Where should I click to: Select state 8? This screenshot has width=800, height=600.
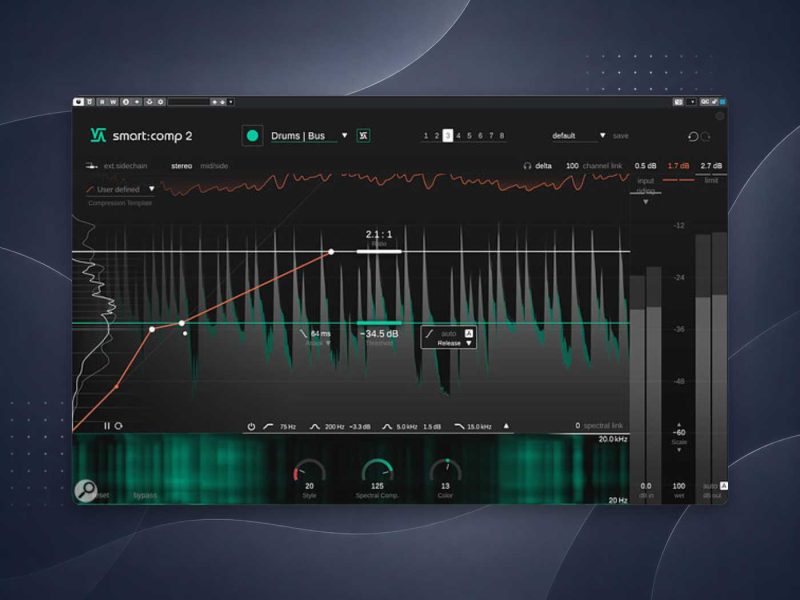502,136
